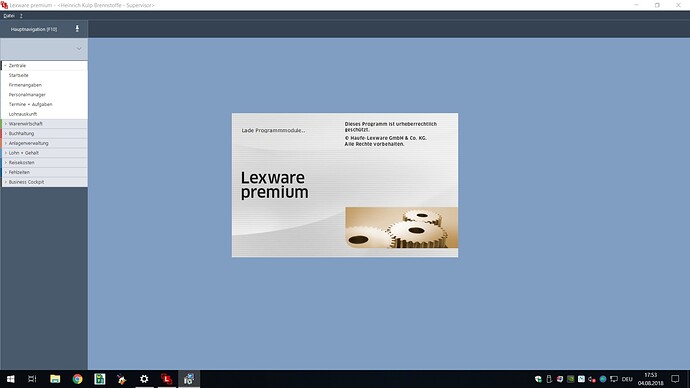Switch to red Lexware taskbar icon
Image resolution: width=690 pixels, height=388 pixels.
tap(166, 379)
